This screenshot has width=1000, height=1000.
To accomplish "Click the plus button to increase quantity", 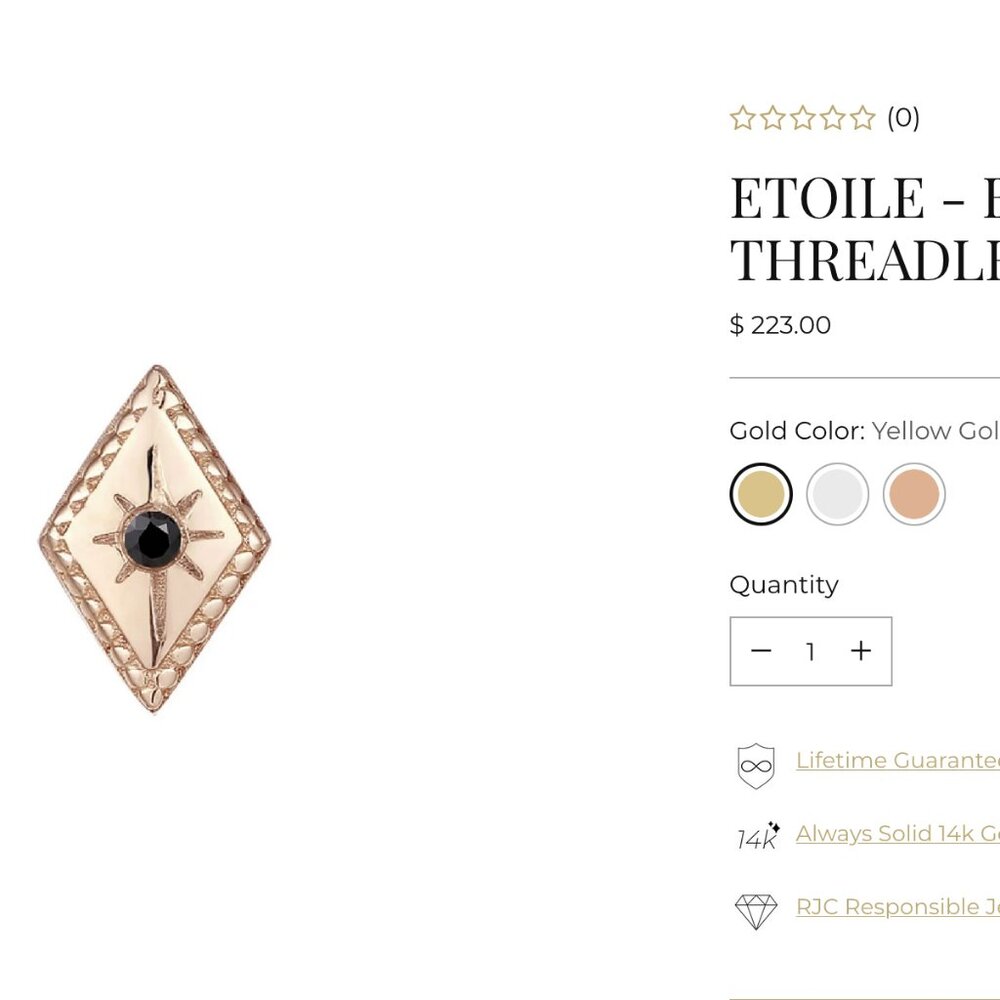I will [x=861, y=650].
